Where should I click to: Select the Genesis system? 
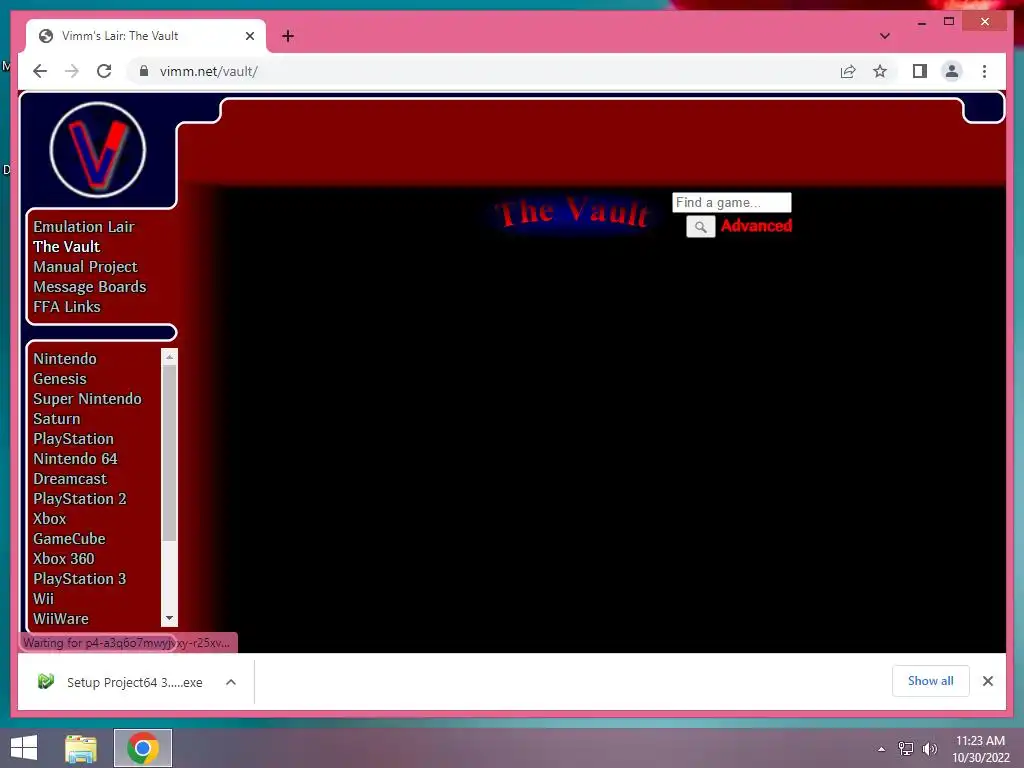[59, 379]
